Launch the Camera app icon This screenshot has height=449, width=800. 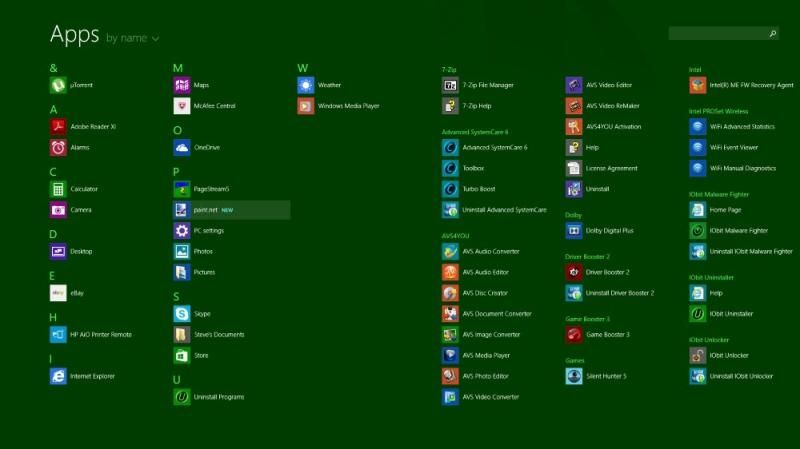[x=58, y=210]
